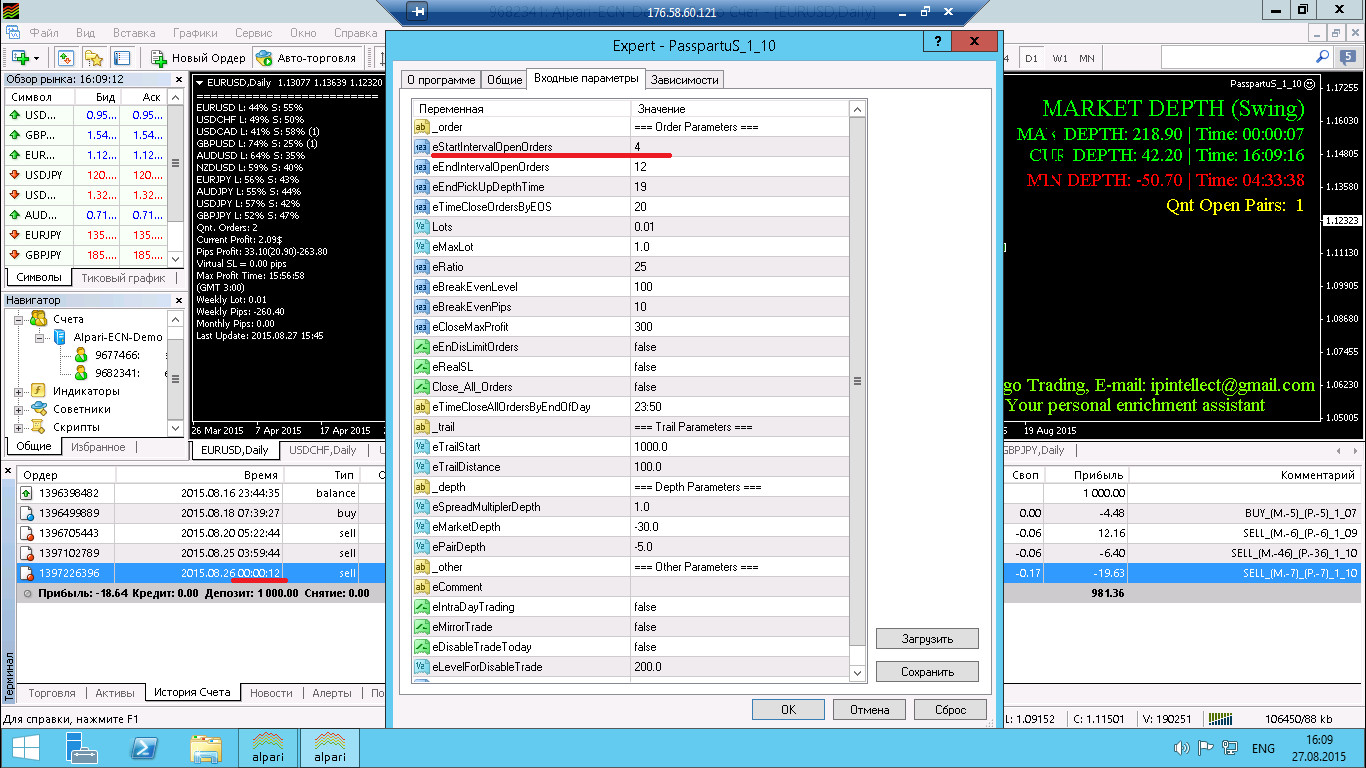Click the Новый Ордер toolbar button

click(198, 58)
